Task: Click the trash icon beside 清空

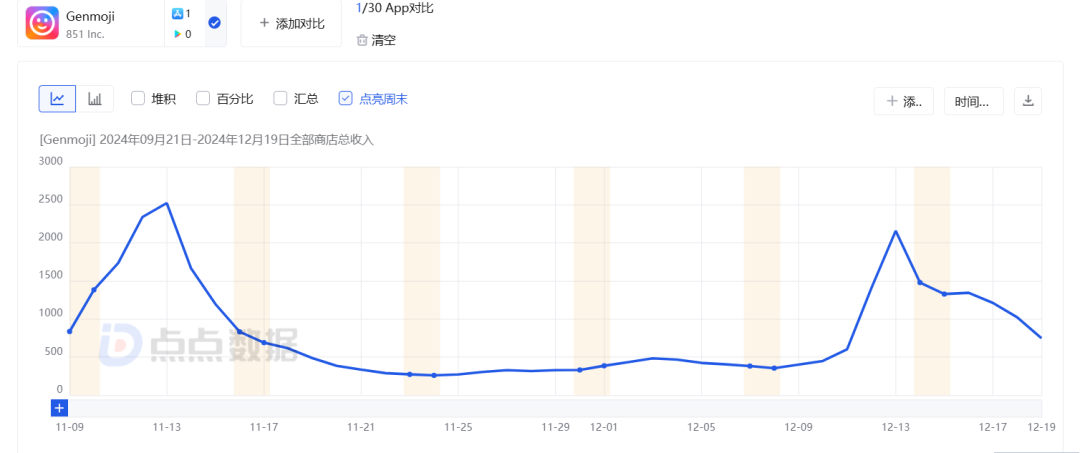Action: 362,41
